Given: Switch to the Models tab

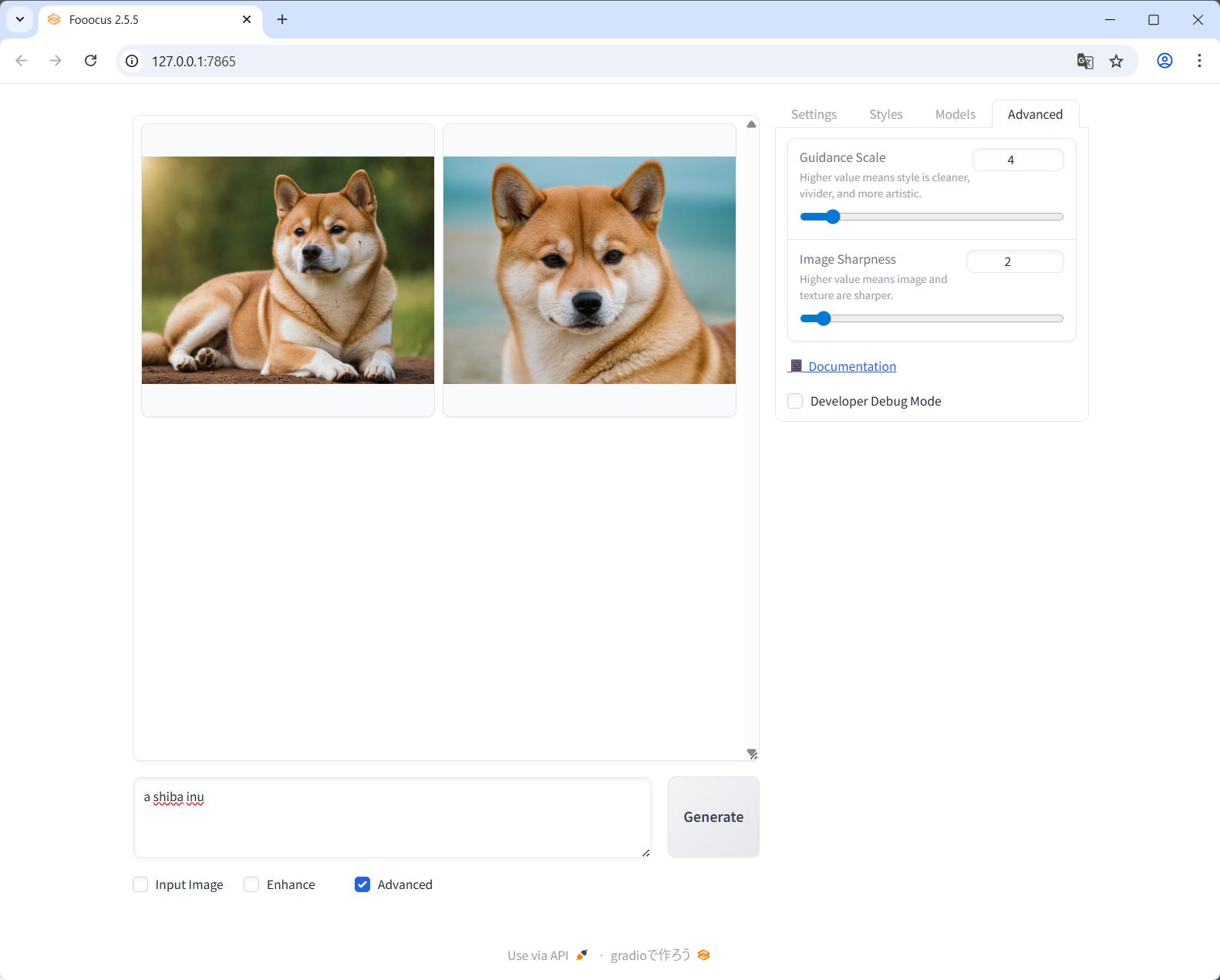Looking at the screenshot, I should click(955, 114).
